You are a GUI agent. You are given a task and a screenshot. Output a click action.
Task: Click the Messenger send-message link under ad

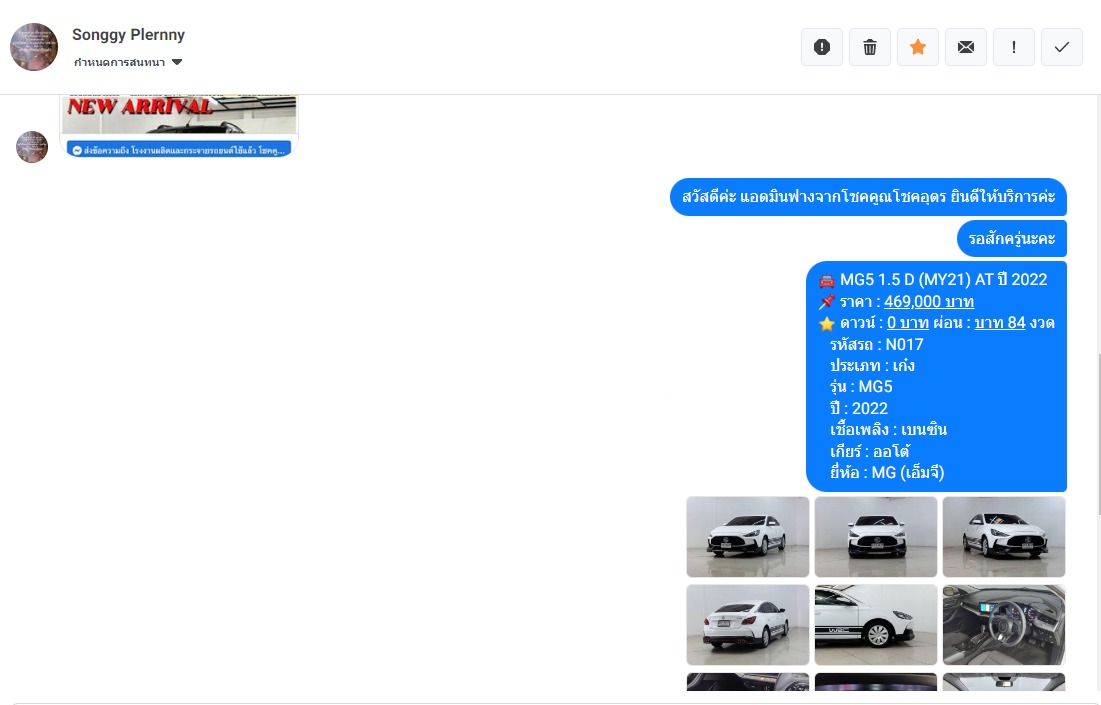click(179, 150)
